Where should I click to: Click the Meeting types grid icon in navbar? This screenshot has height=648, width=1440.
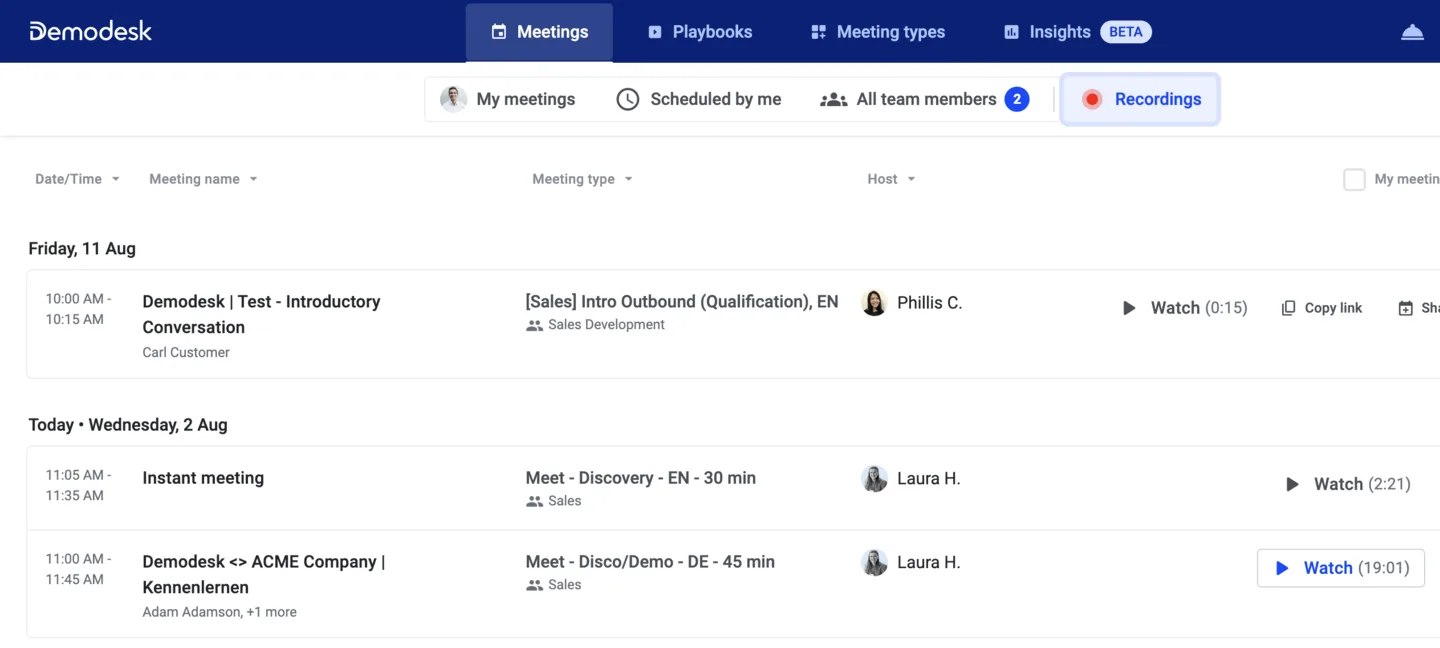pos(818,32)
